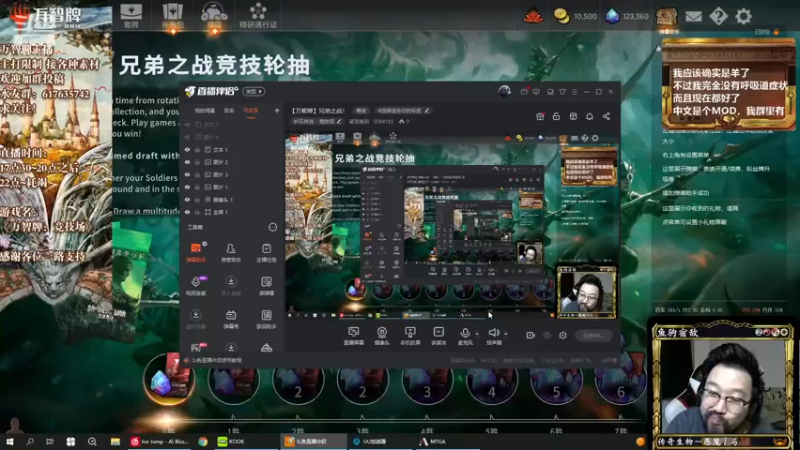Screen dimensions: 800x450
Task: Open the orange danmaku assistant tool
Action: (x=196, y=252)
